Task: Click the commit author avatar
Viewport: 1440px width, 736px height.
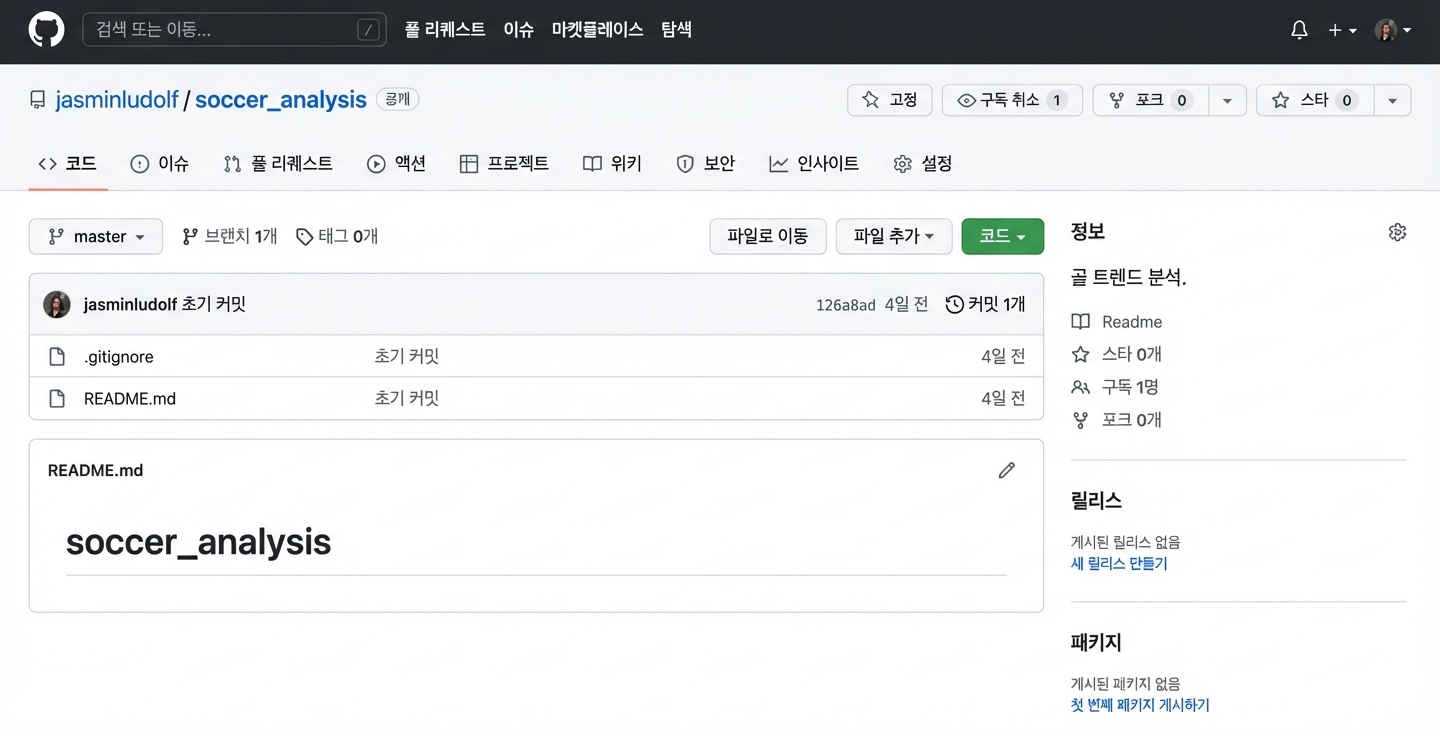Action: 57,305
